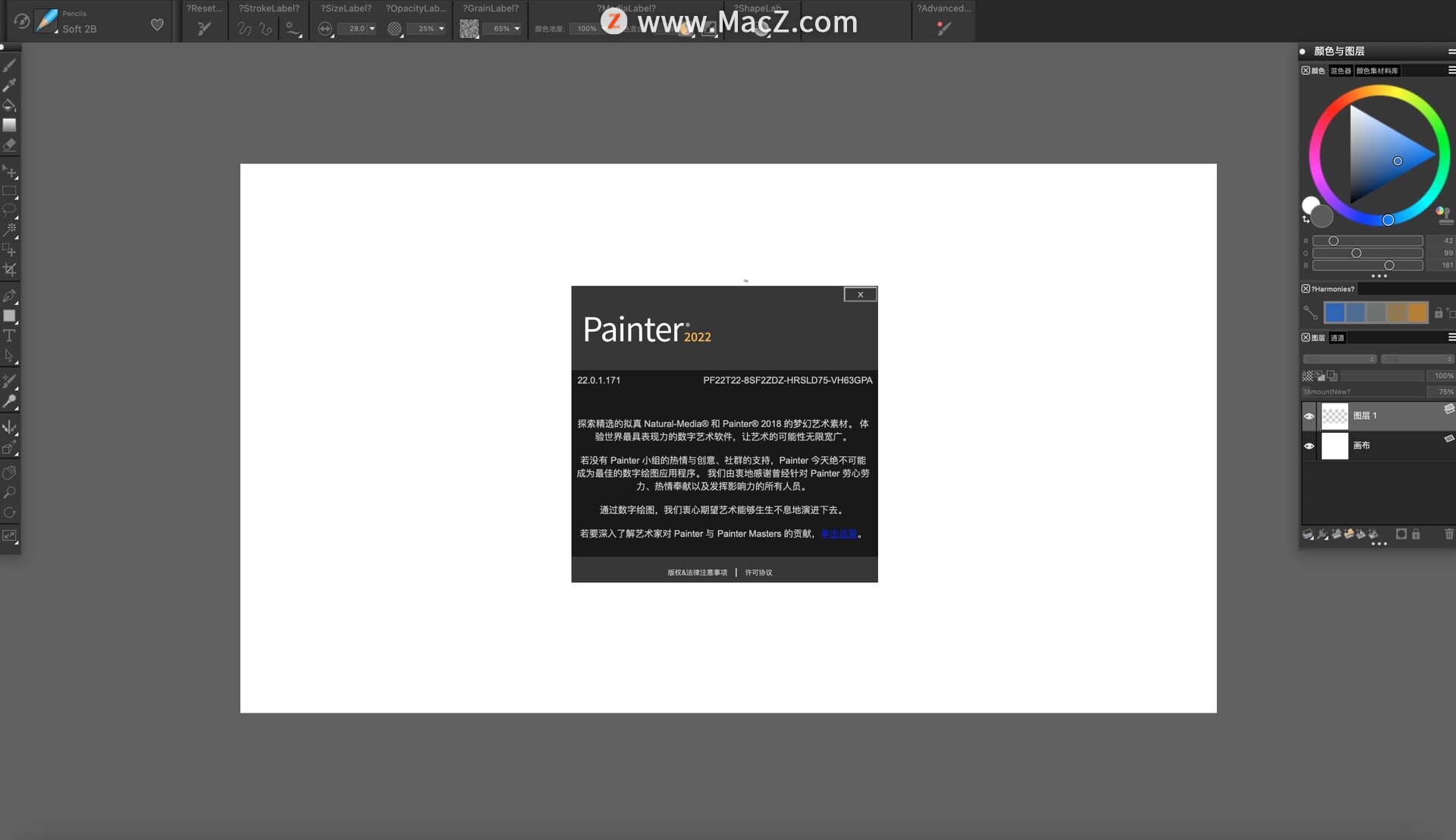This screenshot has height=840, width=1456.
Task: Select the Magic Wand tool
Action: (x=9, y=230)
